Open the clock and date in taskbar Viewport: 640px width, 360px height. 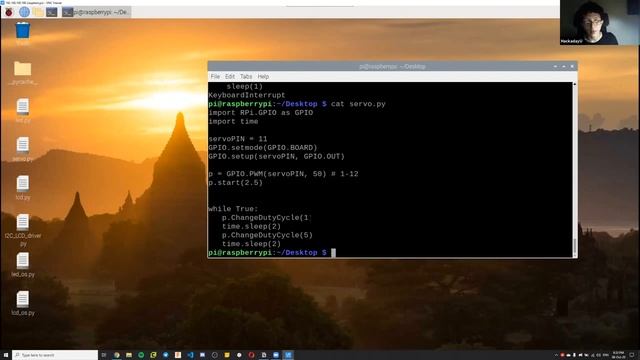coord(619,355)
